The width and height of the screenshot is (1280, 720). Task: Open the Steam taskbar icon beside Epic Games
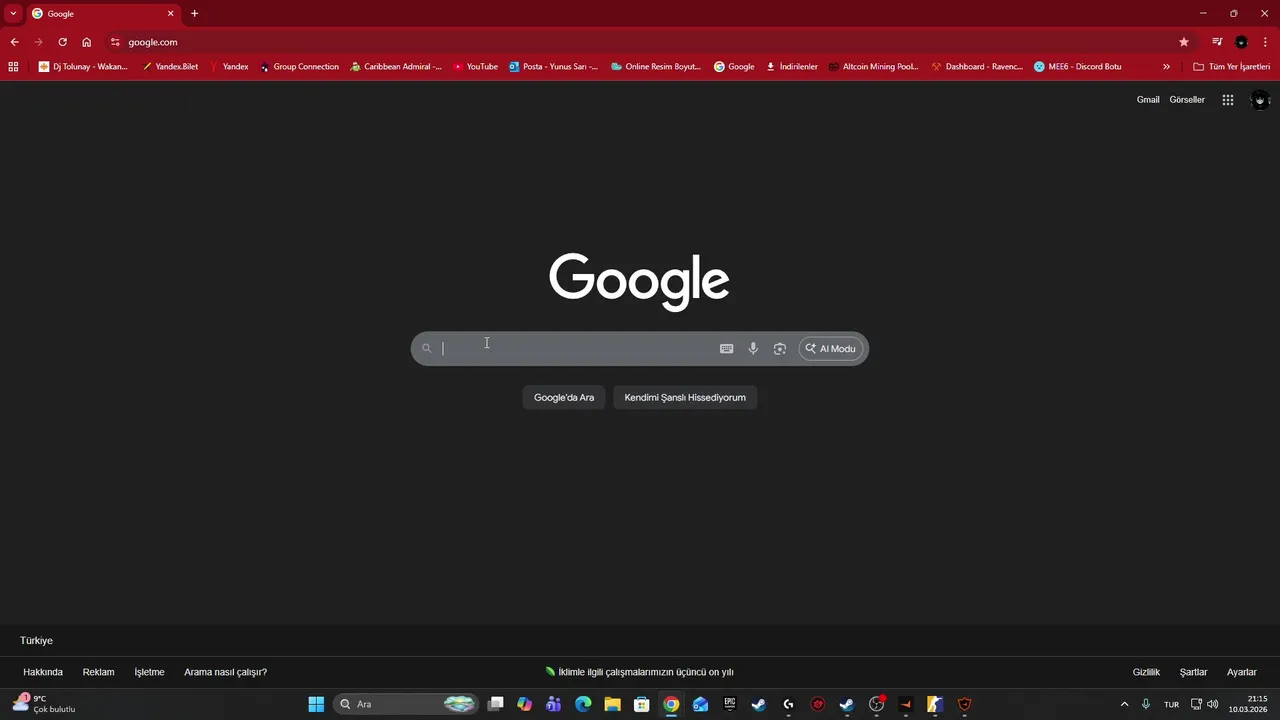point(759,704)
